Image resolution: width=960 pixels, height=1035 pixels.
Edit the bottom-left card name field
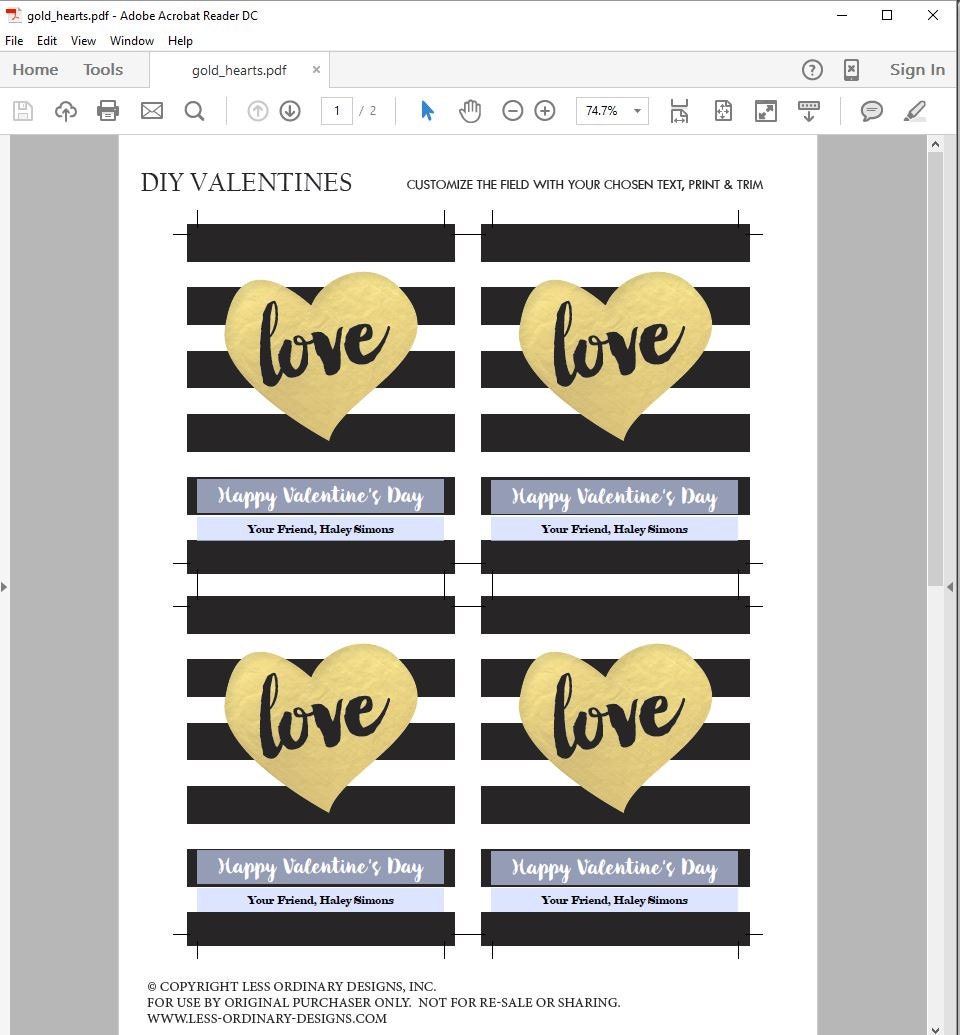tap(320, 900)
